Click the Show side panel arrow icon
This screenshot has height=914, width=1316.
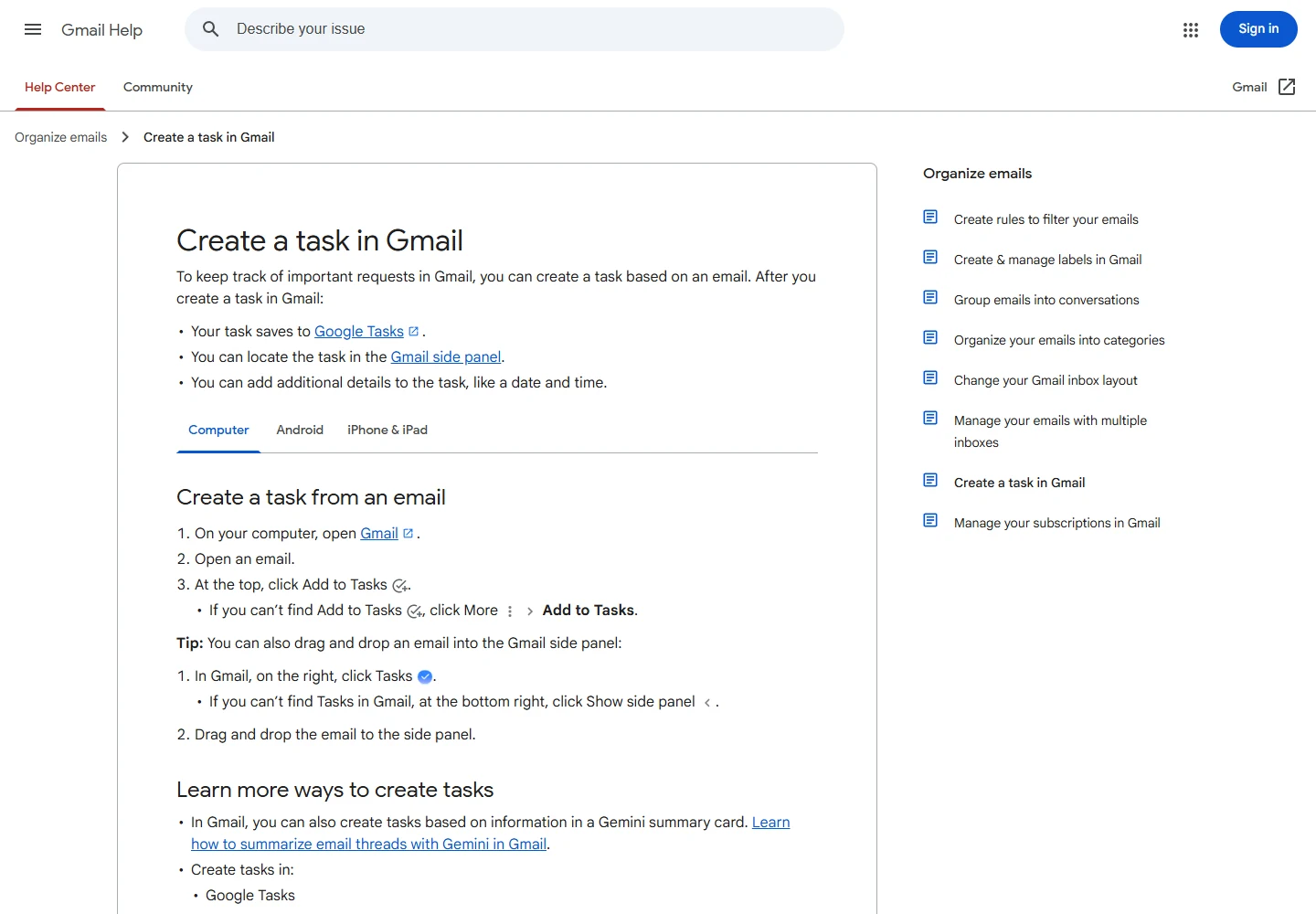(706, 703)
